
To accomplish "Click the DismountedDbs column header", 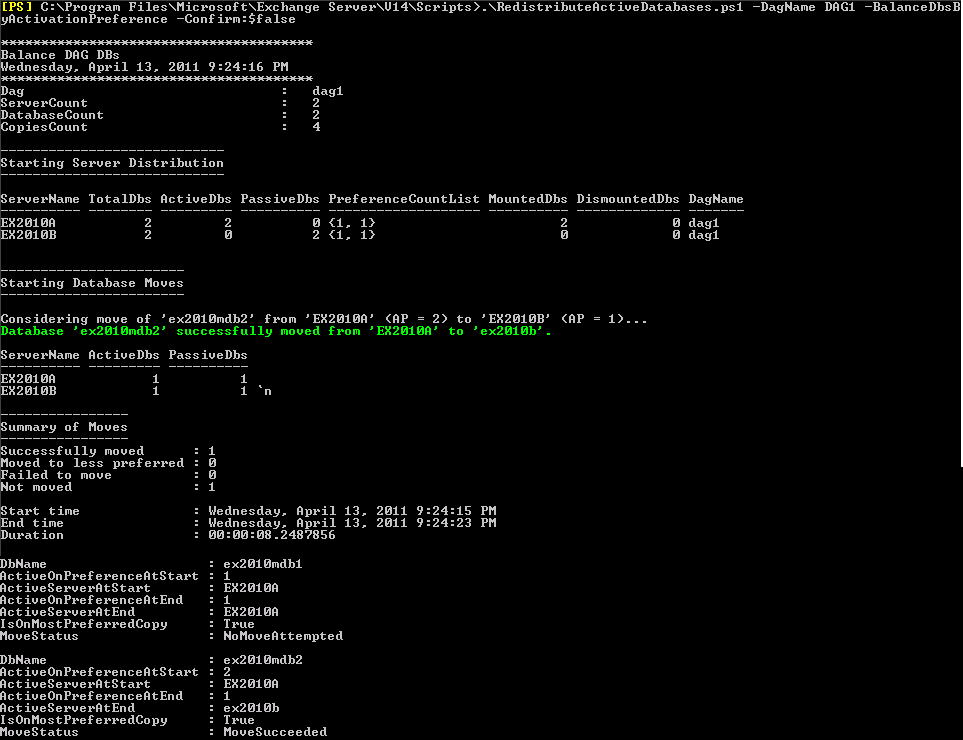I will (x=628, y=199).
